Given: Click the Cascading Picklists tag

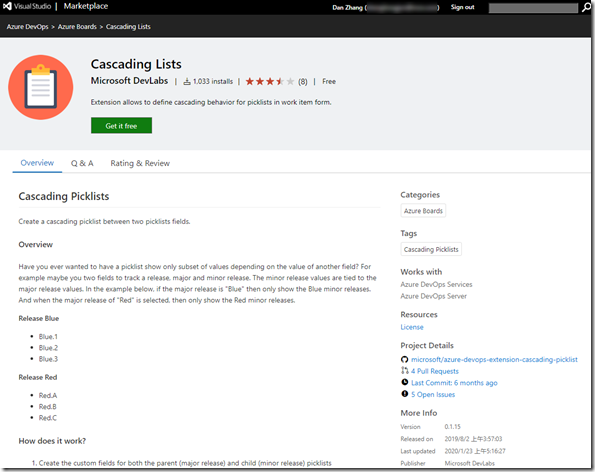Looking at the screenshot, I should coord(431,249).
